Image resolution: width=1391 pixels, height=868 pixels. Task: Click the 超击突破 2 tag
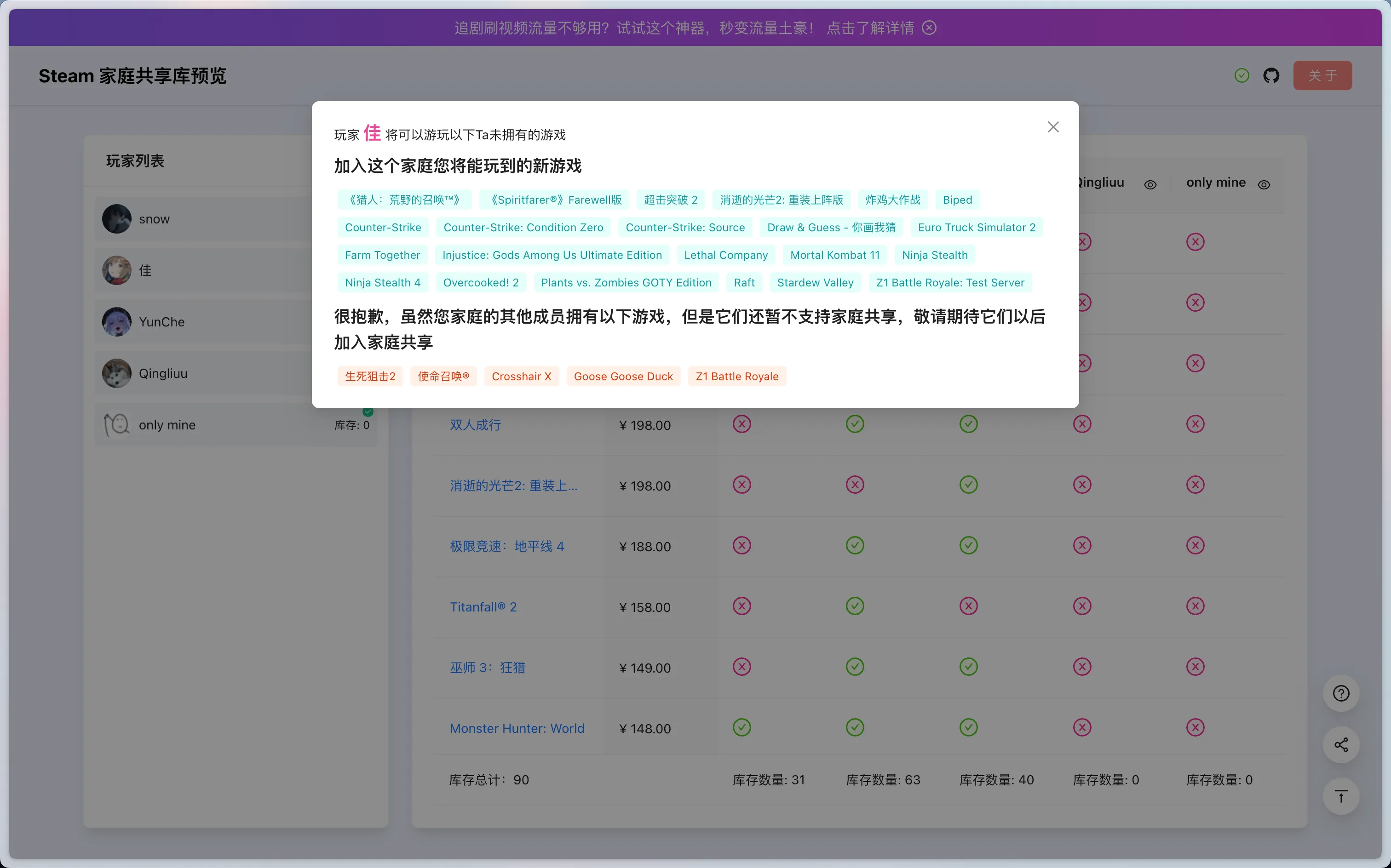coord(671,200)
